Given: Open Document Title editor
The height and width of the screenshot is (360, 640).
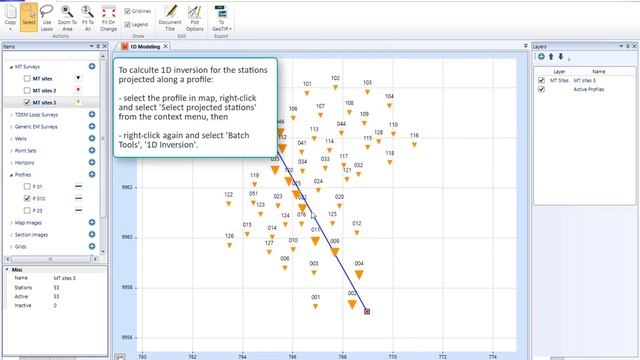Looking at the screenshot, I should tap(170, 17).
